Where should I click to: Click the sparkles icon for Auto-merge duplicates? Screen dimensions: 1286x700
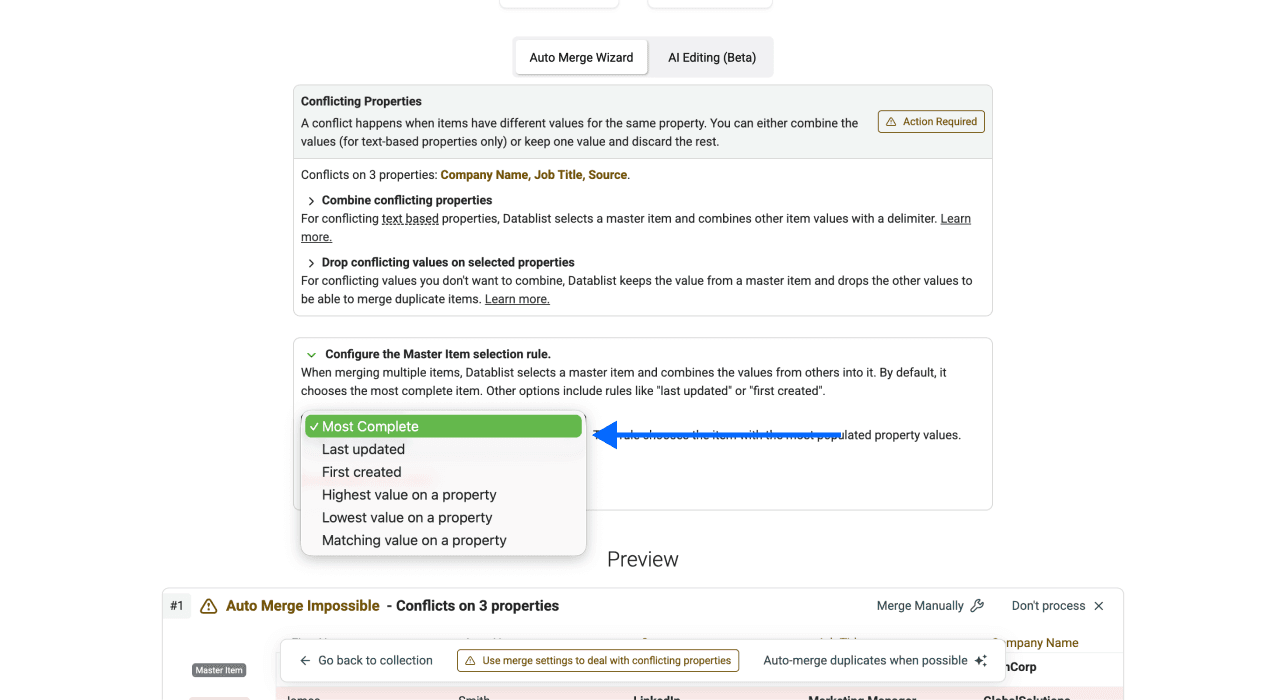980,660
